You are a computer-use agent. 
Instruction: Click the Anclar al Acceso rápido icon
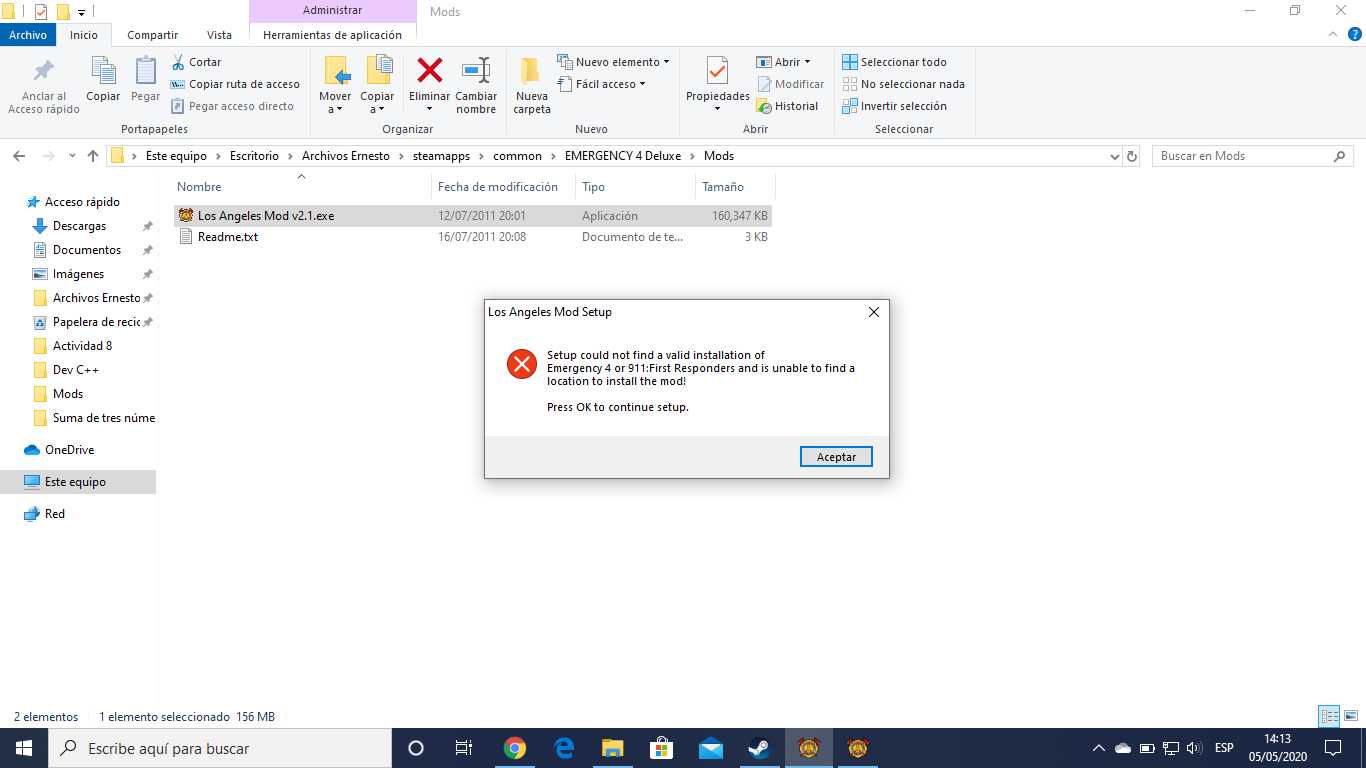coord(44,72)
